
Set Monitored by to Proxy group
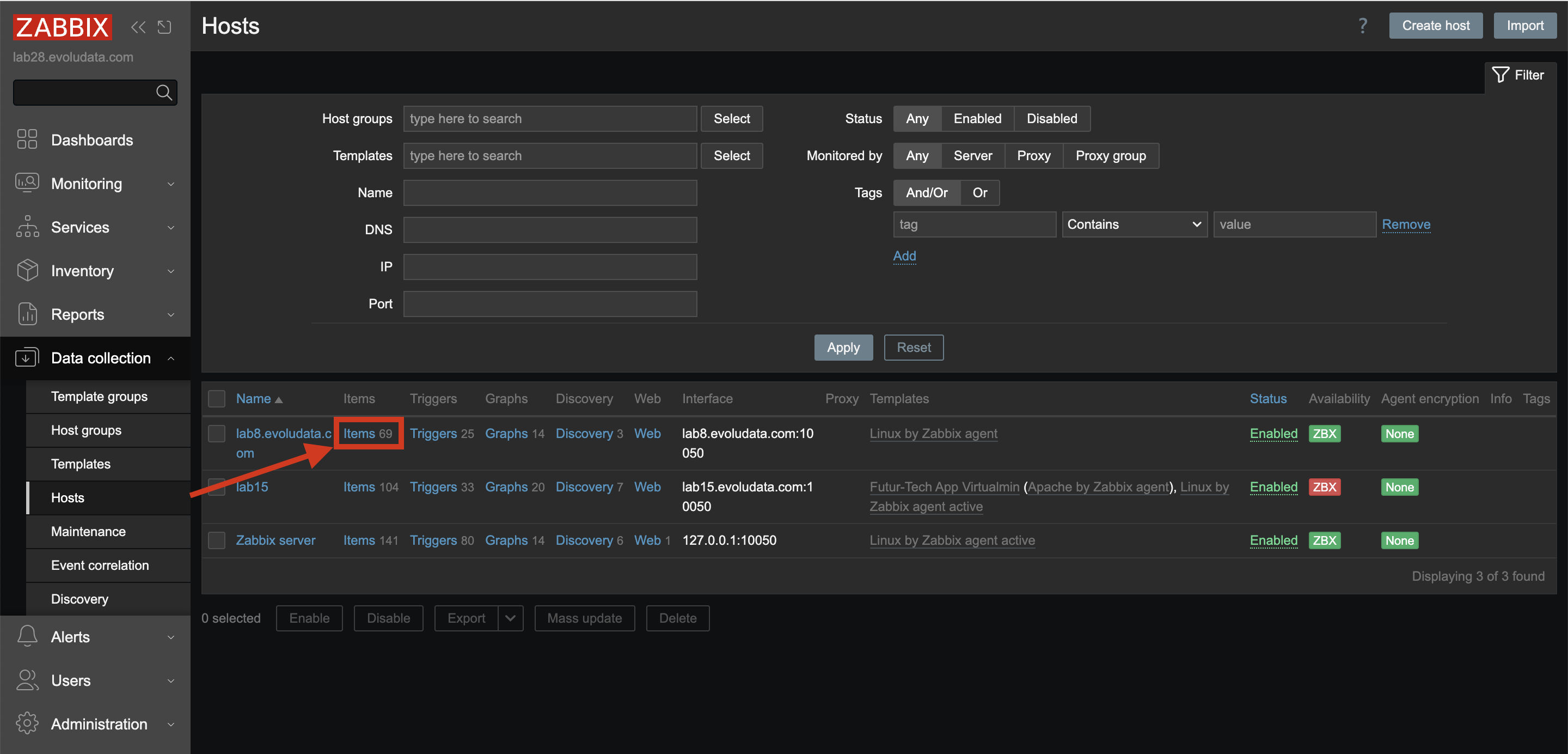(x=1110, y=155)
